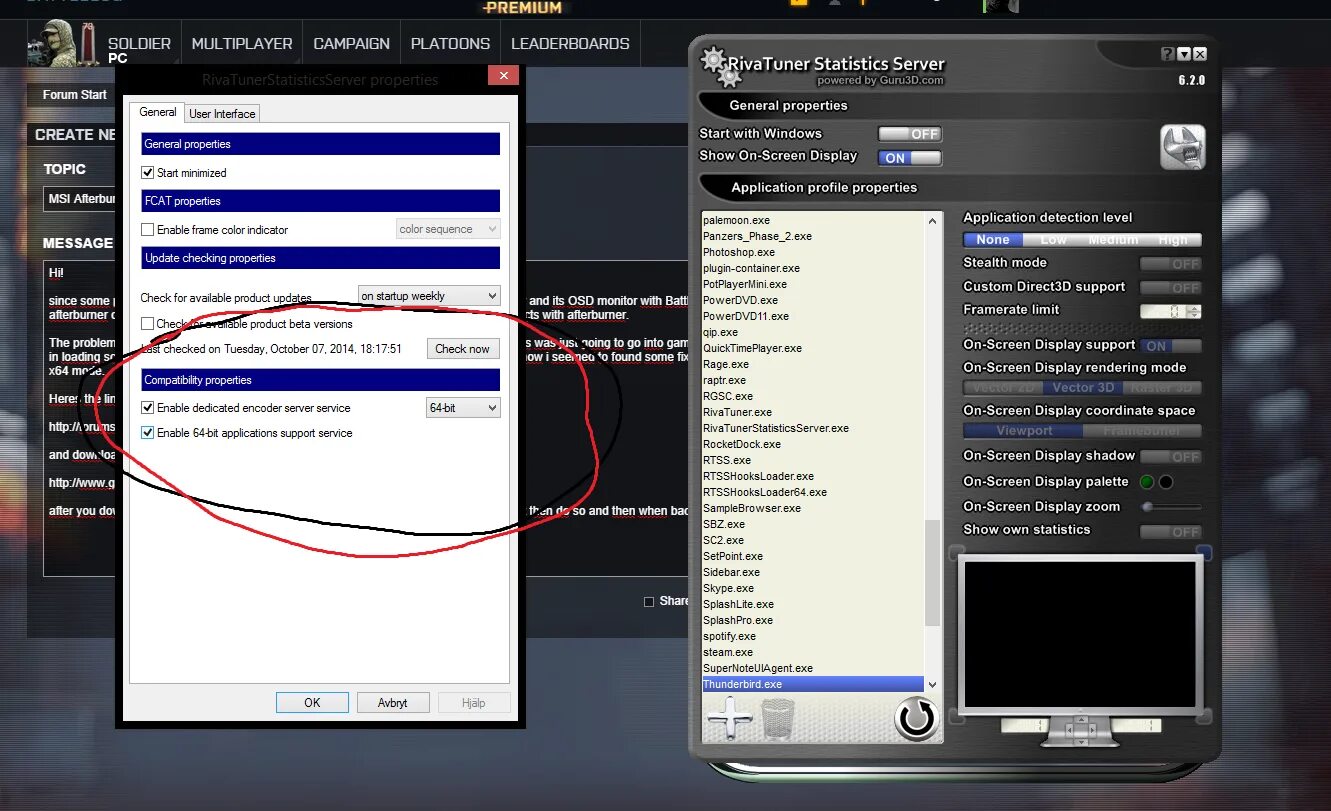This screenshot has height=811, width=1331.
Task: Tick the Share checkbox in Battlelog forum
Action: [649, 602]
